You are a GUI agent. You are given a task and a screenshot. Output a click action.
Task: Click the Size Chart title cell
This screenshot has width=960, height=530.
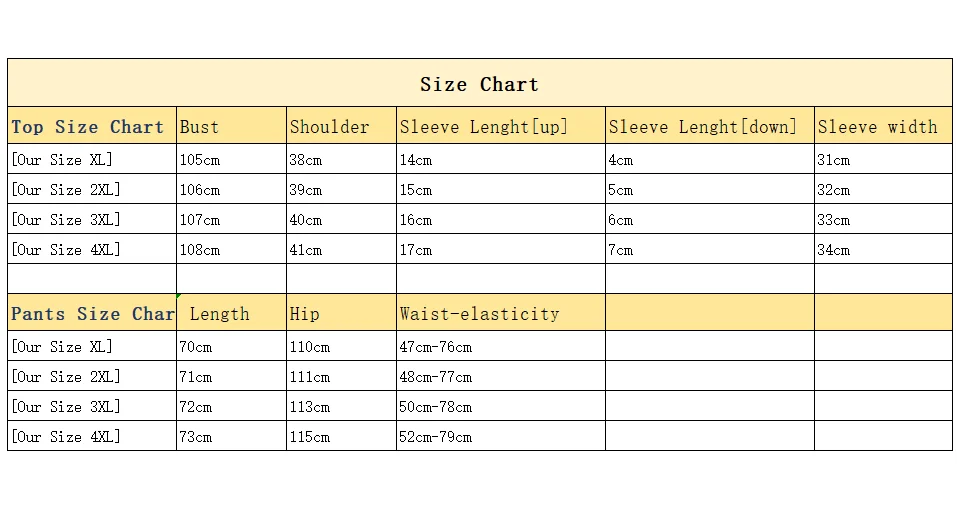pyautogui.click(x=479, y=84)
